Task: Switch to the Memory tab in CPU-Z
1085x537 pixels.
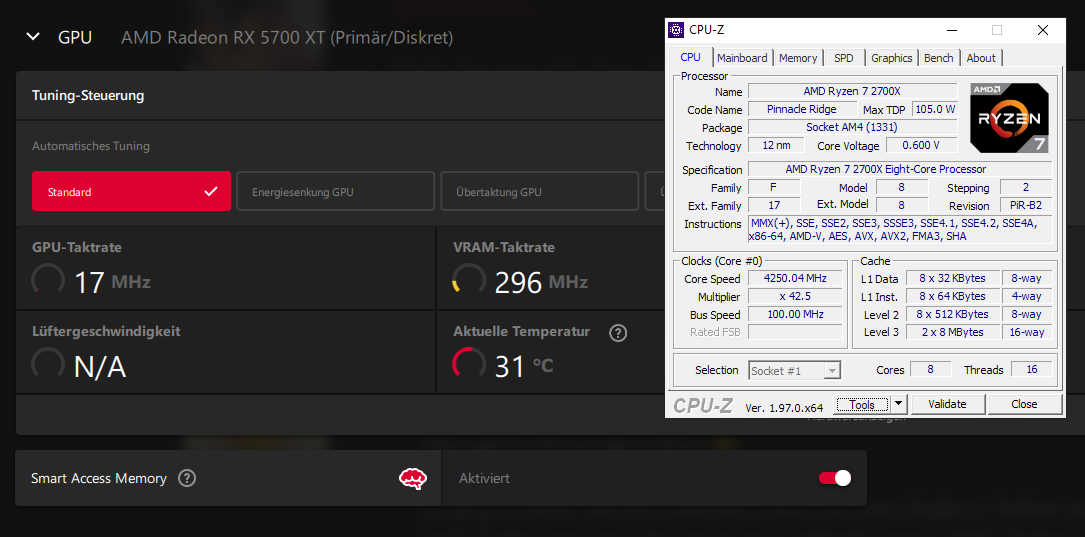Action: (798, 58)
